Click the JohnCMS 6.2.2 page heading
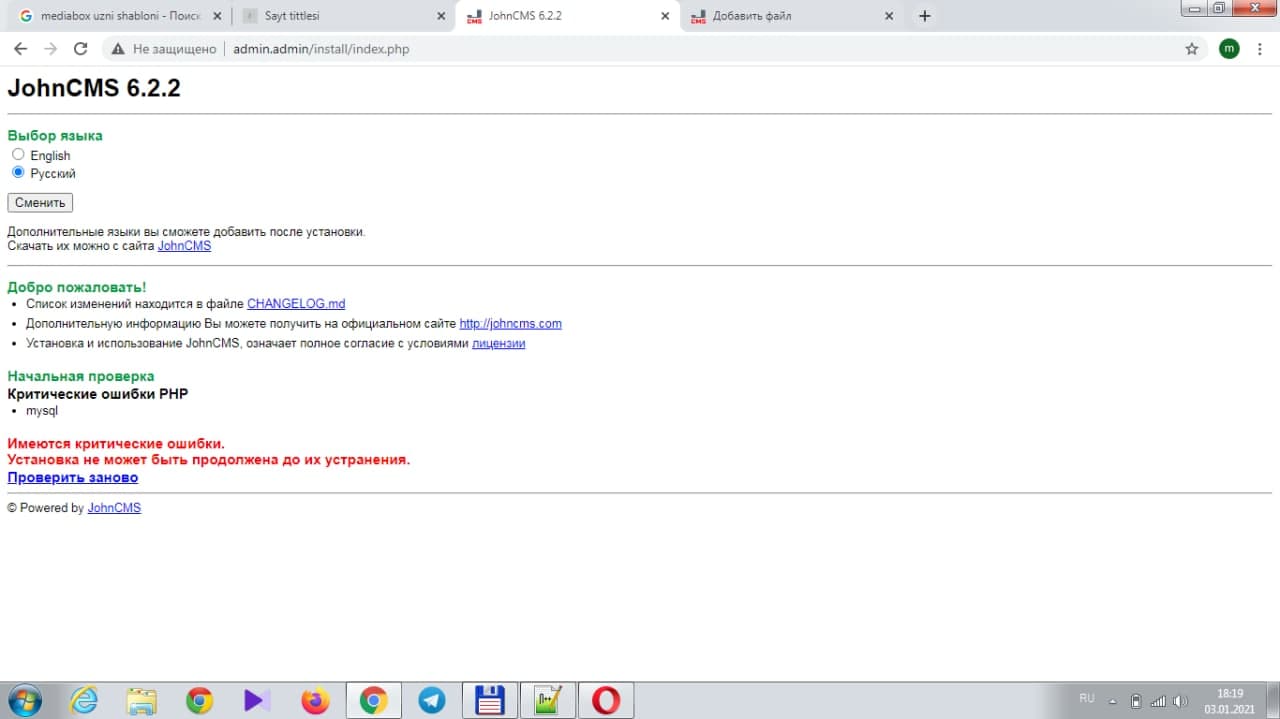Screen dimensions: 1280x719 pyautogui.click(x=94, y=88)
